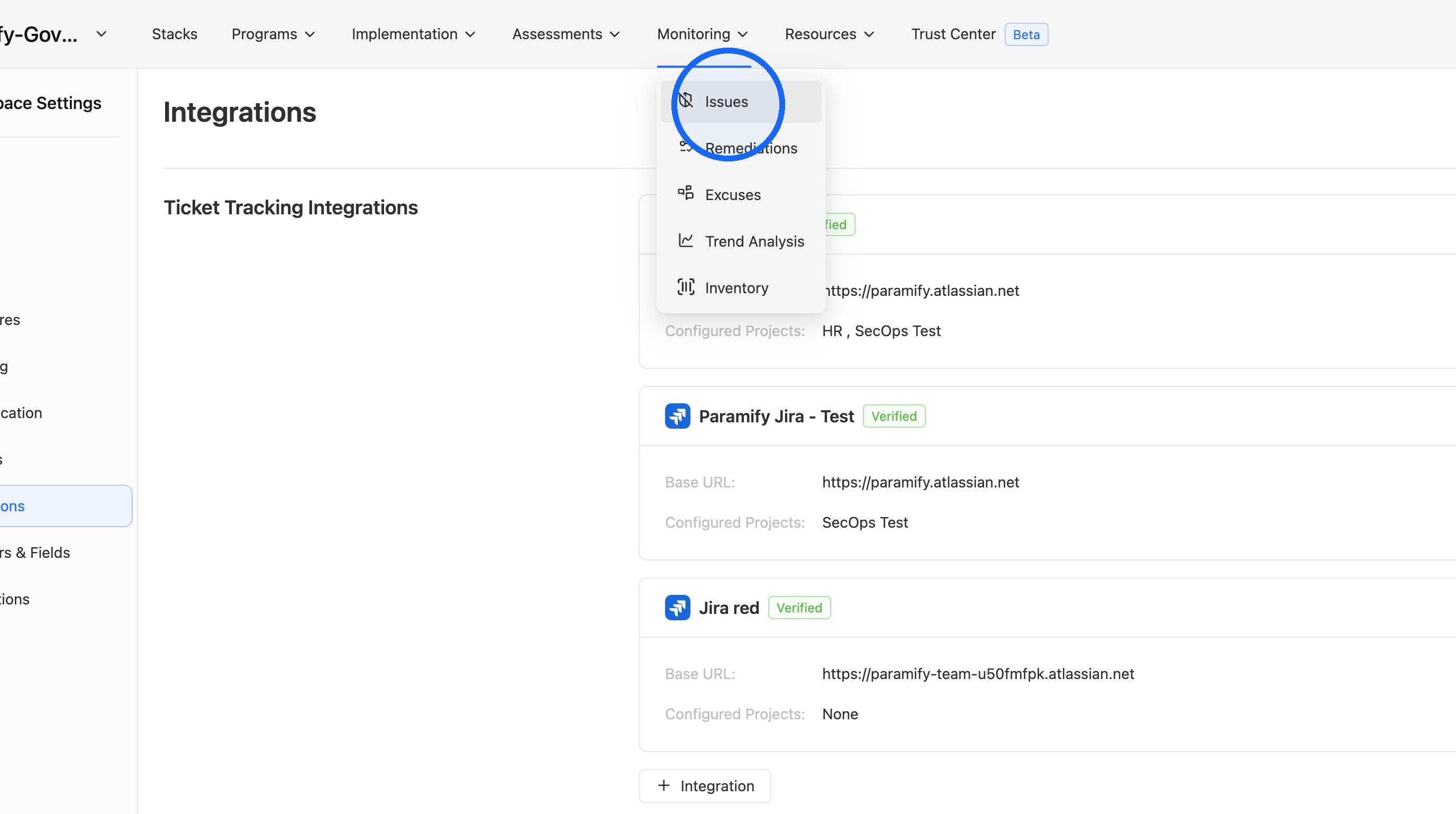Open the Jira red integration title
The height and width of the screenshot is (814, 1456).
[x=729, y=608]
